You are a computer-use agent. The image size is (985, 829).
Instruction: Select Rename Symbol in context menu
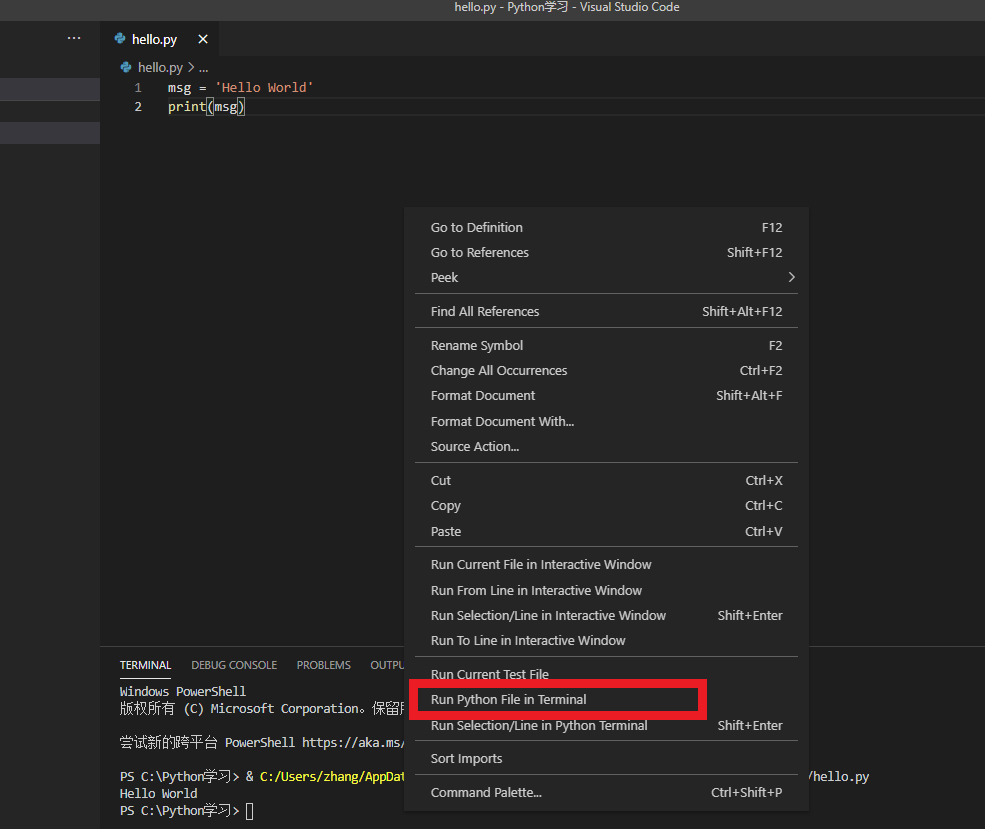[606, 345]
